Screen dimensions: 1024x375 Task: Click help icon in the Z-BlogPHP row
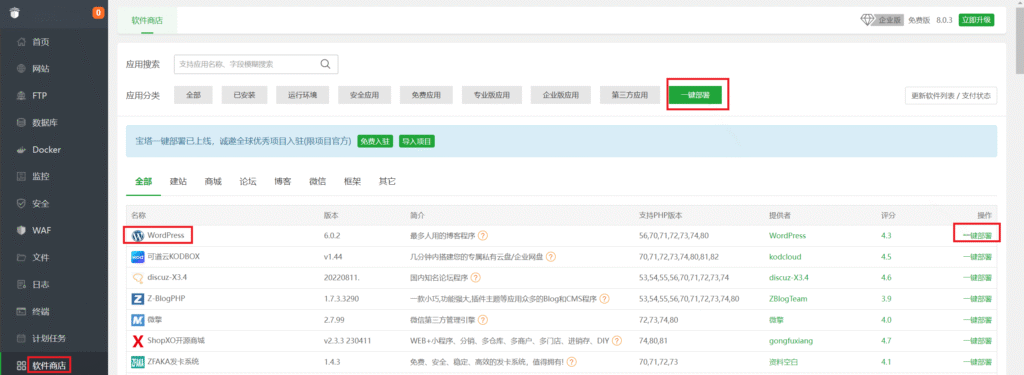(x=604, y=299)
